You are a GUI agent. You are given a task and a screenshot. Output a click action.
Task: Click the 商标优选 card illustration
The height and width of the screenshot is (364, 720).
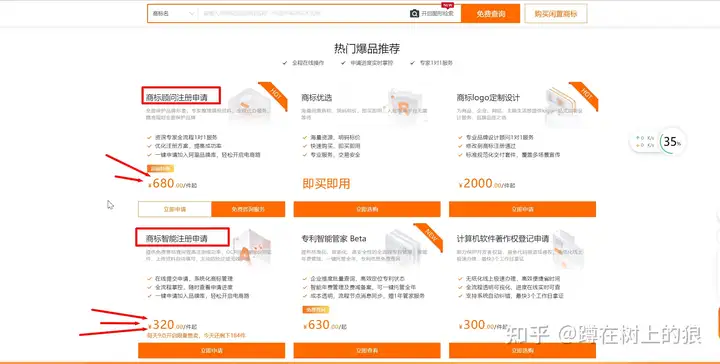405,105
